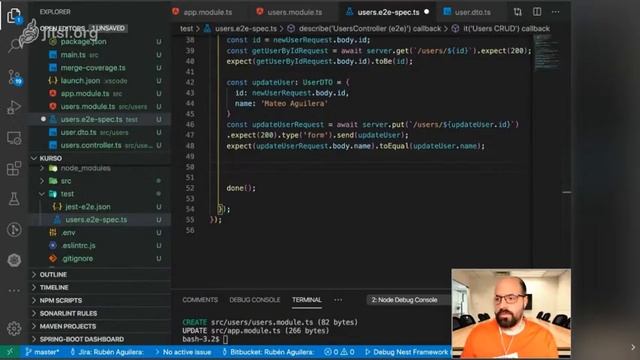Click Jira: Rubén Aguilera status item
The image size is (640, 360).
tap(107, 352)
